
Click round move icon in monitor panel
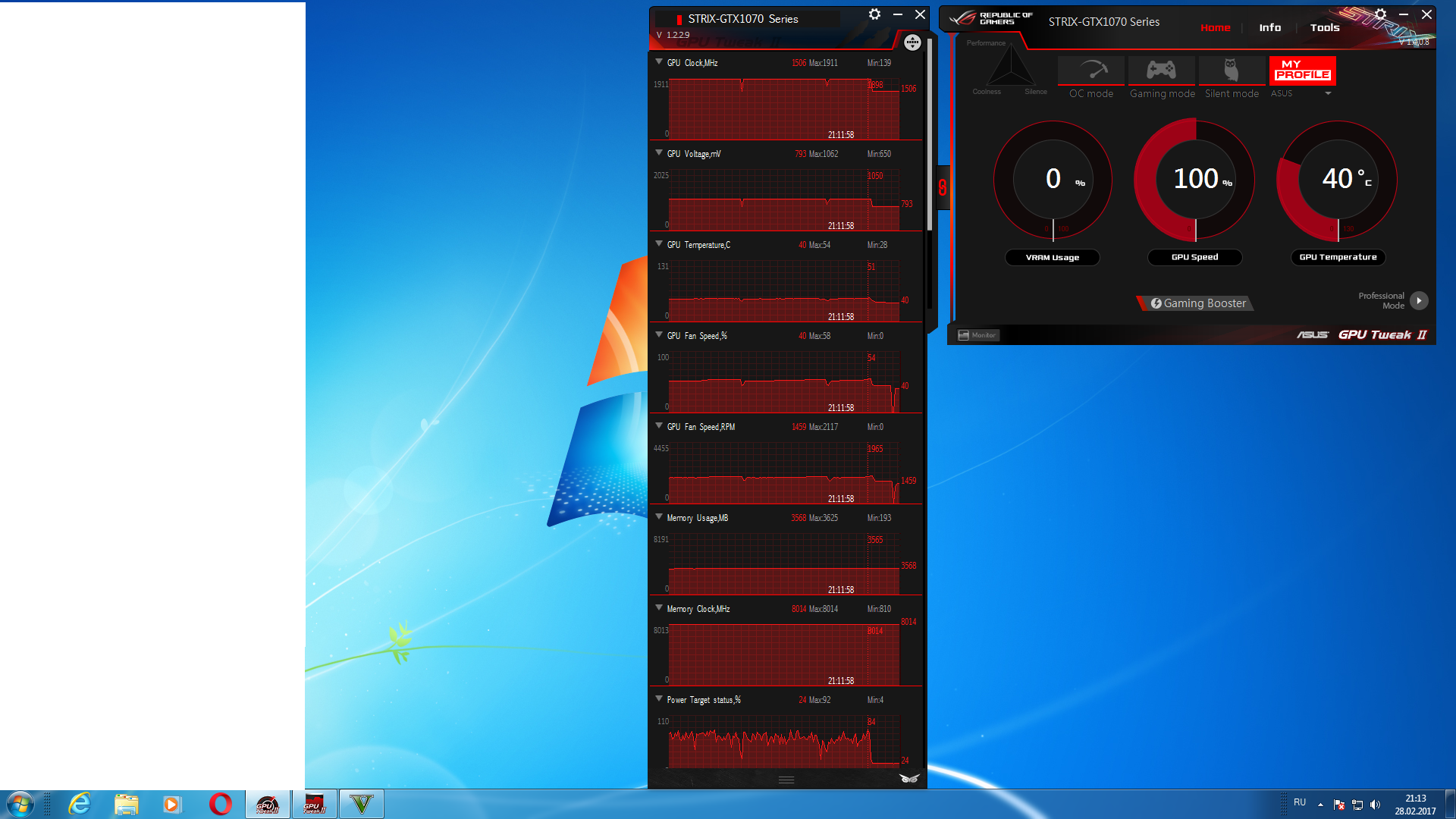point(912,42)
